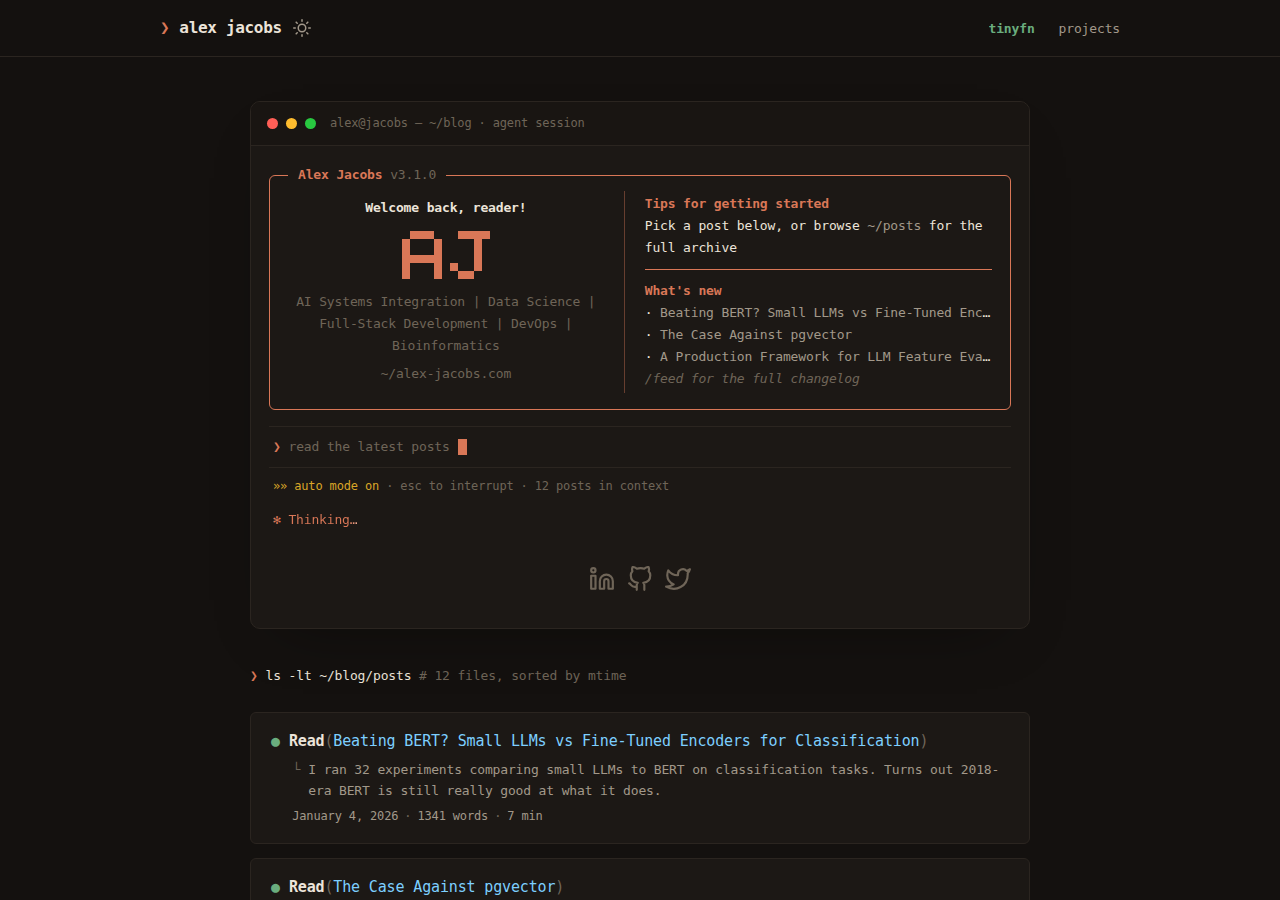This screenshot has width=1280, height=900.
Task: Click '12 posts in context' status text
Action: (602, 485)
